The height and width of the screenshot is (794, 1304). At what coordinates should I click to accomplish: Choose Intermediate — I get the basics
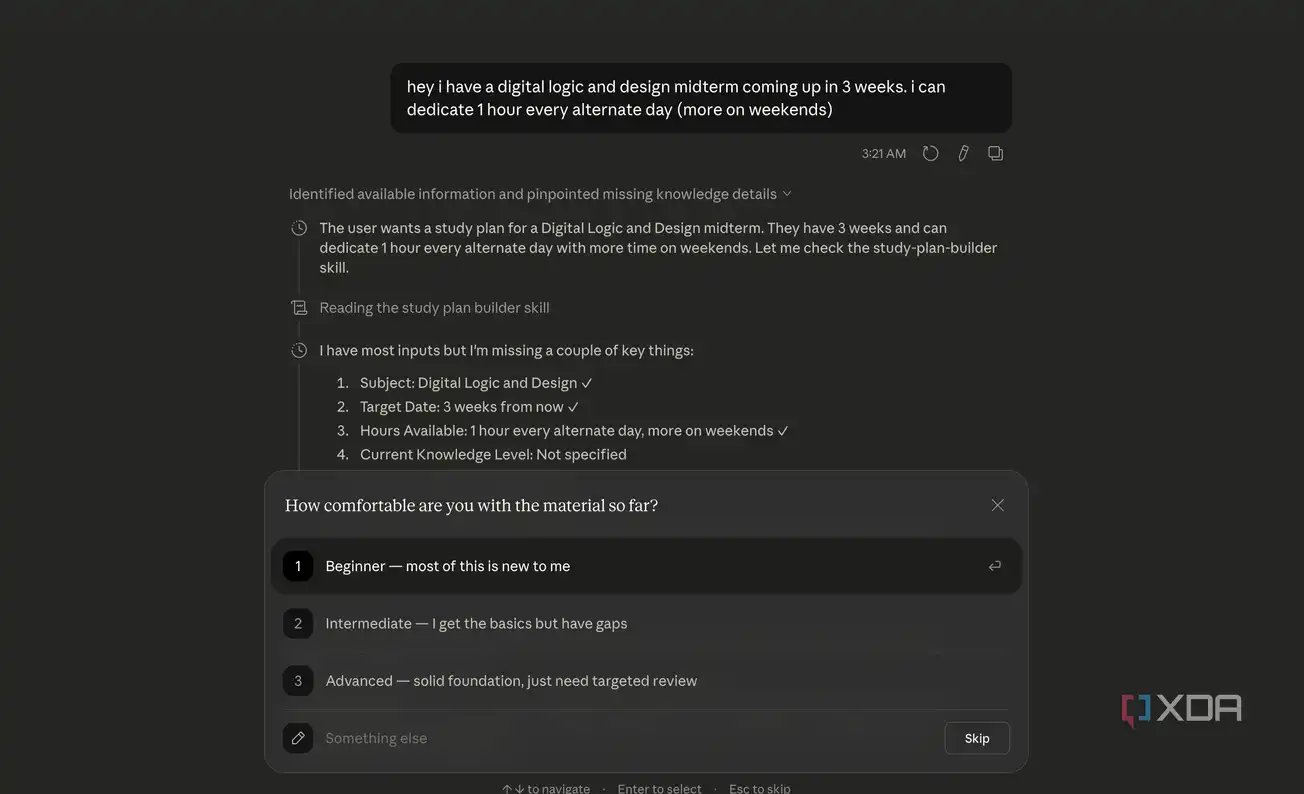tap(646, 623)
